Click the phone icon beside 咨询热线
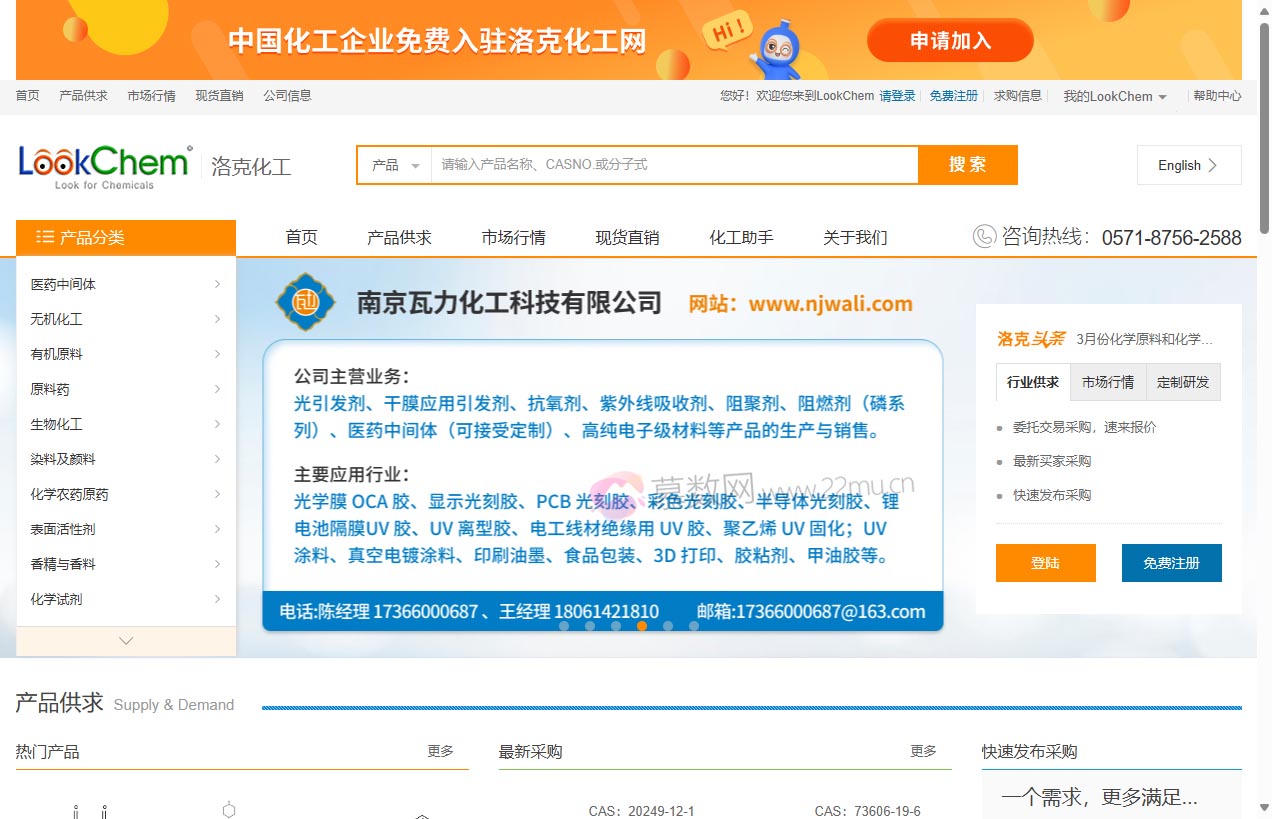 click(x=983, y=237)
